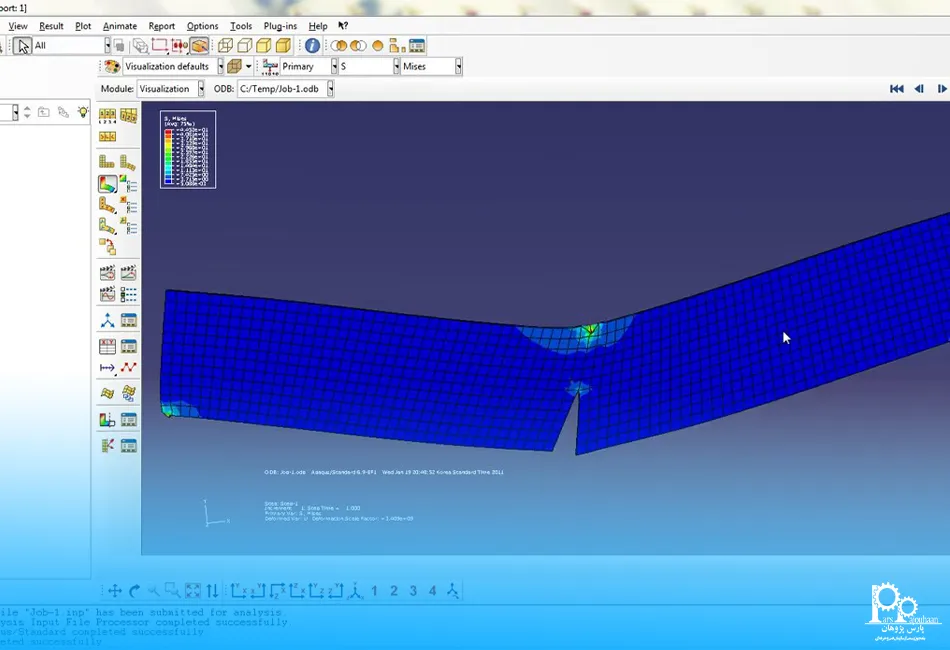950x650 pixels.
Task: Click the Auto-Fit View icon
Action: click(x=193, y=591)
